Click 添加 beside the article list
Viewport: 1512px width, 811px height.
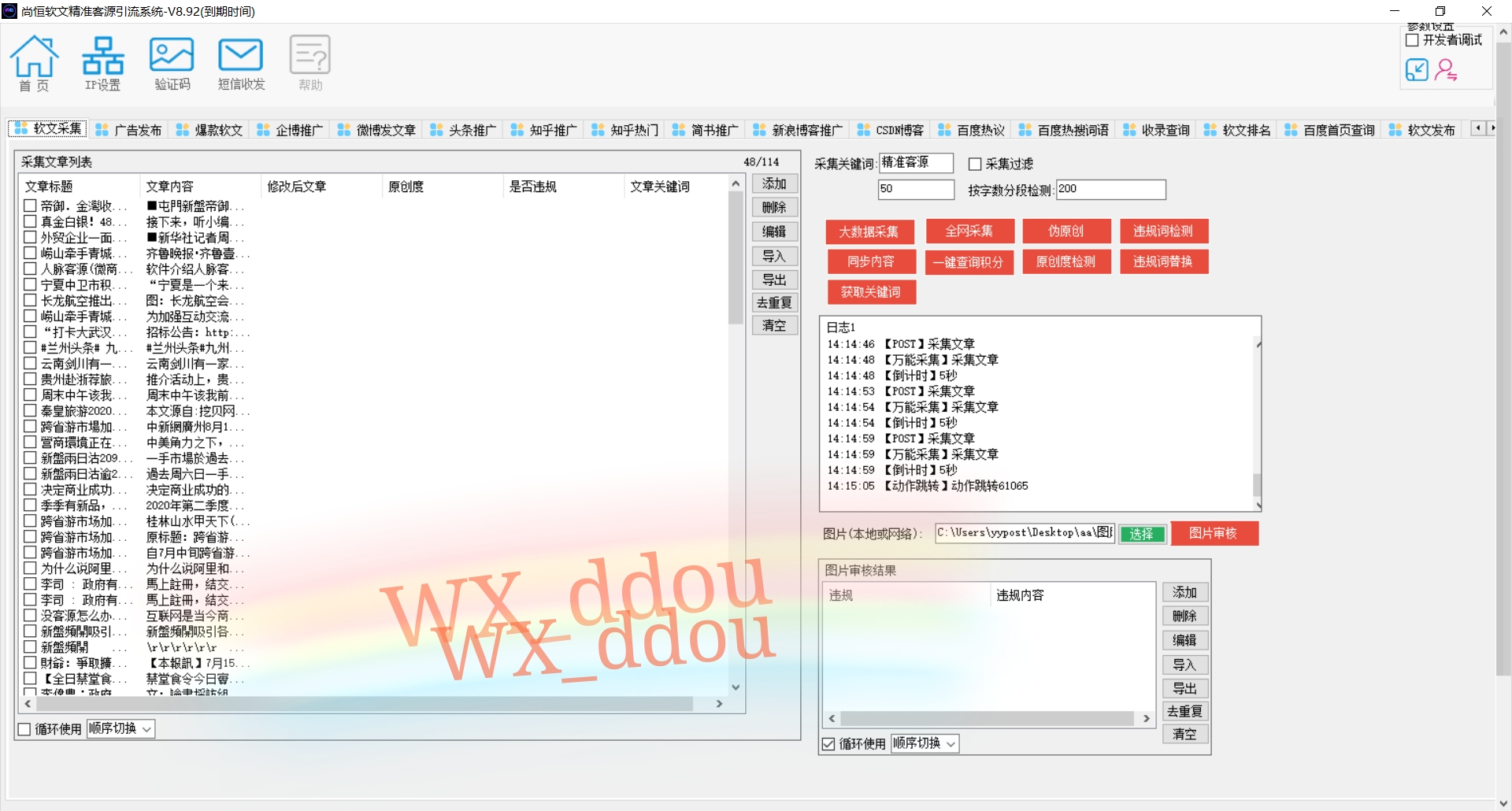pyautogui.click(x=775, y=183)
